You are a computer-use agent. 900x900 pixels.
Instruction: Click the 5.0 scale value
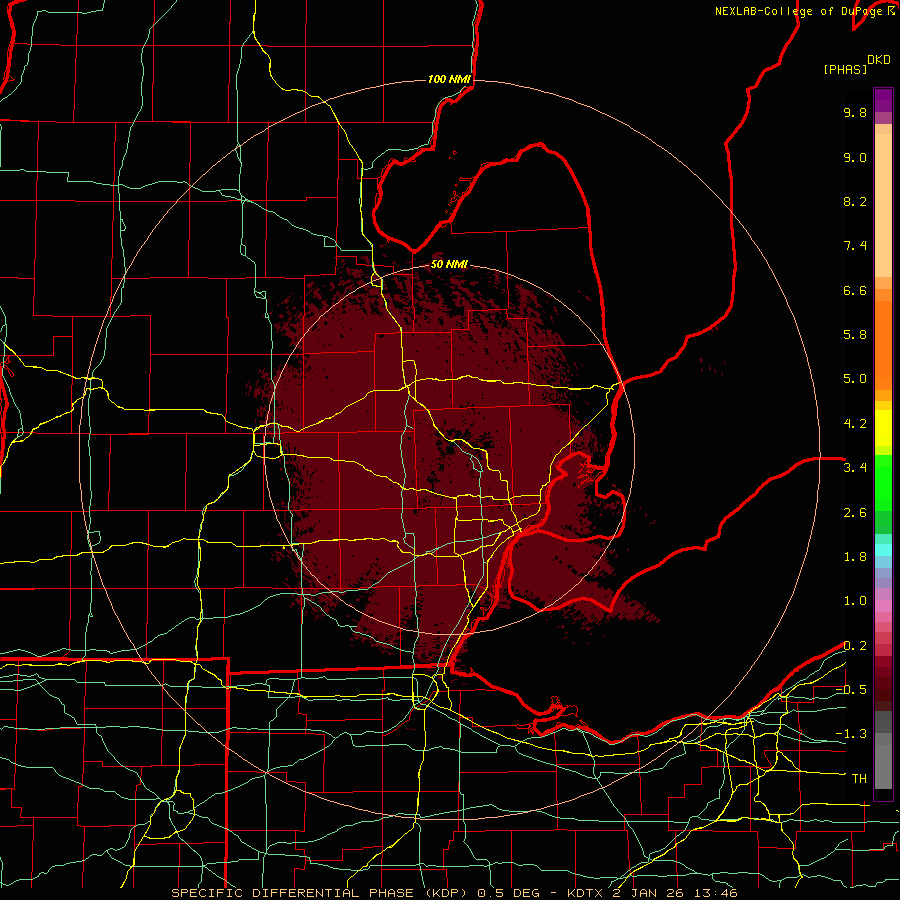[855, 379]
